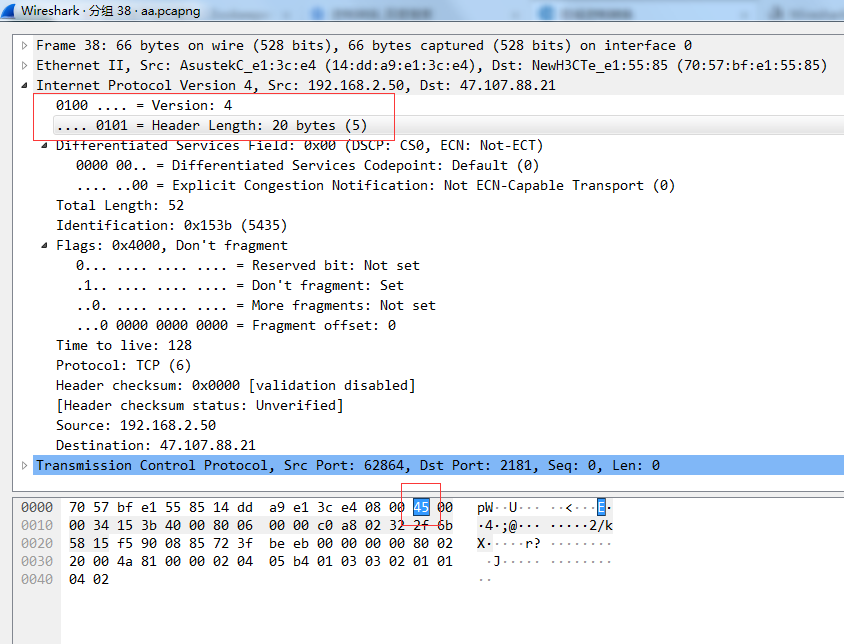
Task: Click the Wireshark shark fin title icon
Action: 8,10
